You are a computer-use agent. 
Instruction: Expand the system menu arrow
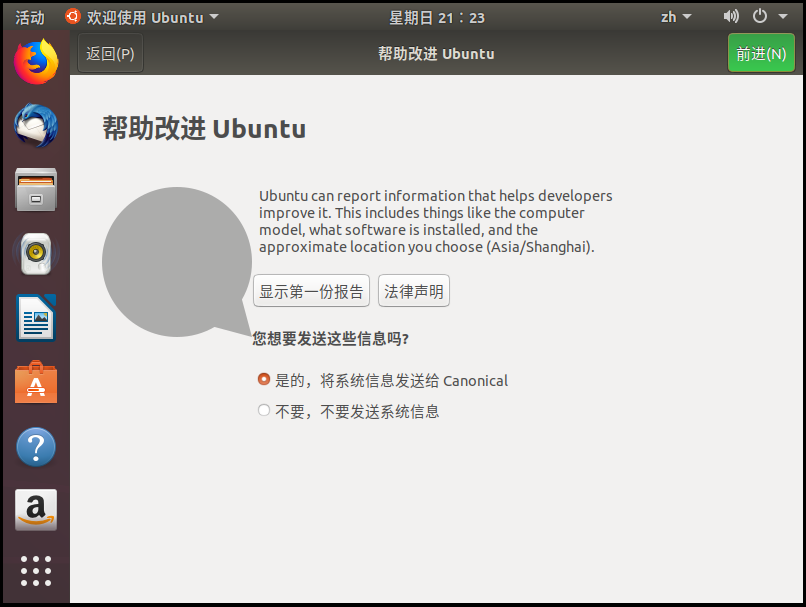(x=783, y=16)
